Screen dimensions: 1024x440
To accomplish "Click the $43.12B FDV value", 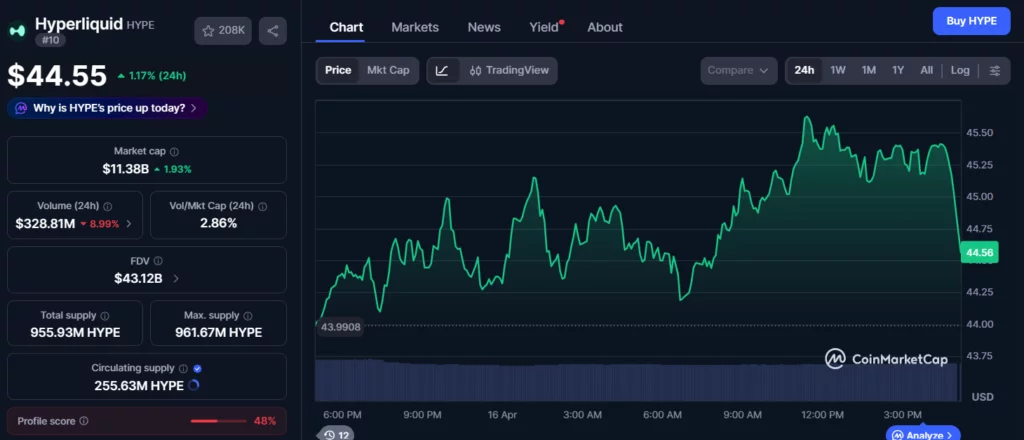I will 138,279.
